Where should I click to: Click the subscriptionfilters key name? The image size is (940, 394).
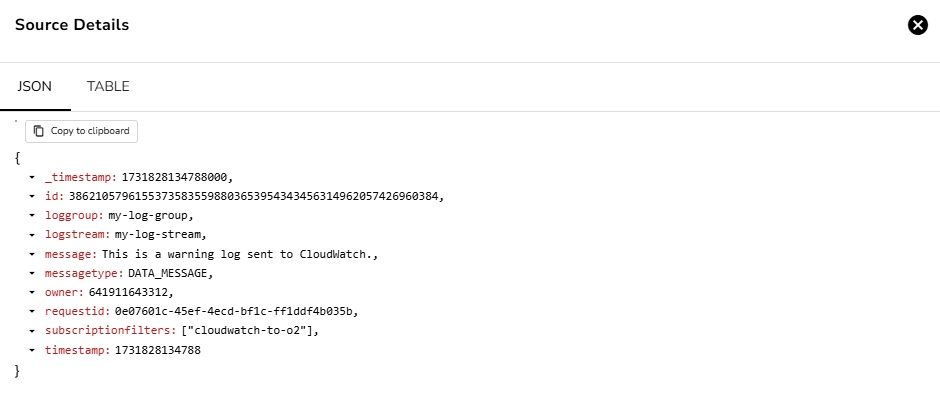(x=110, y=331)
